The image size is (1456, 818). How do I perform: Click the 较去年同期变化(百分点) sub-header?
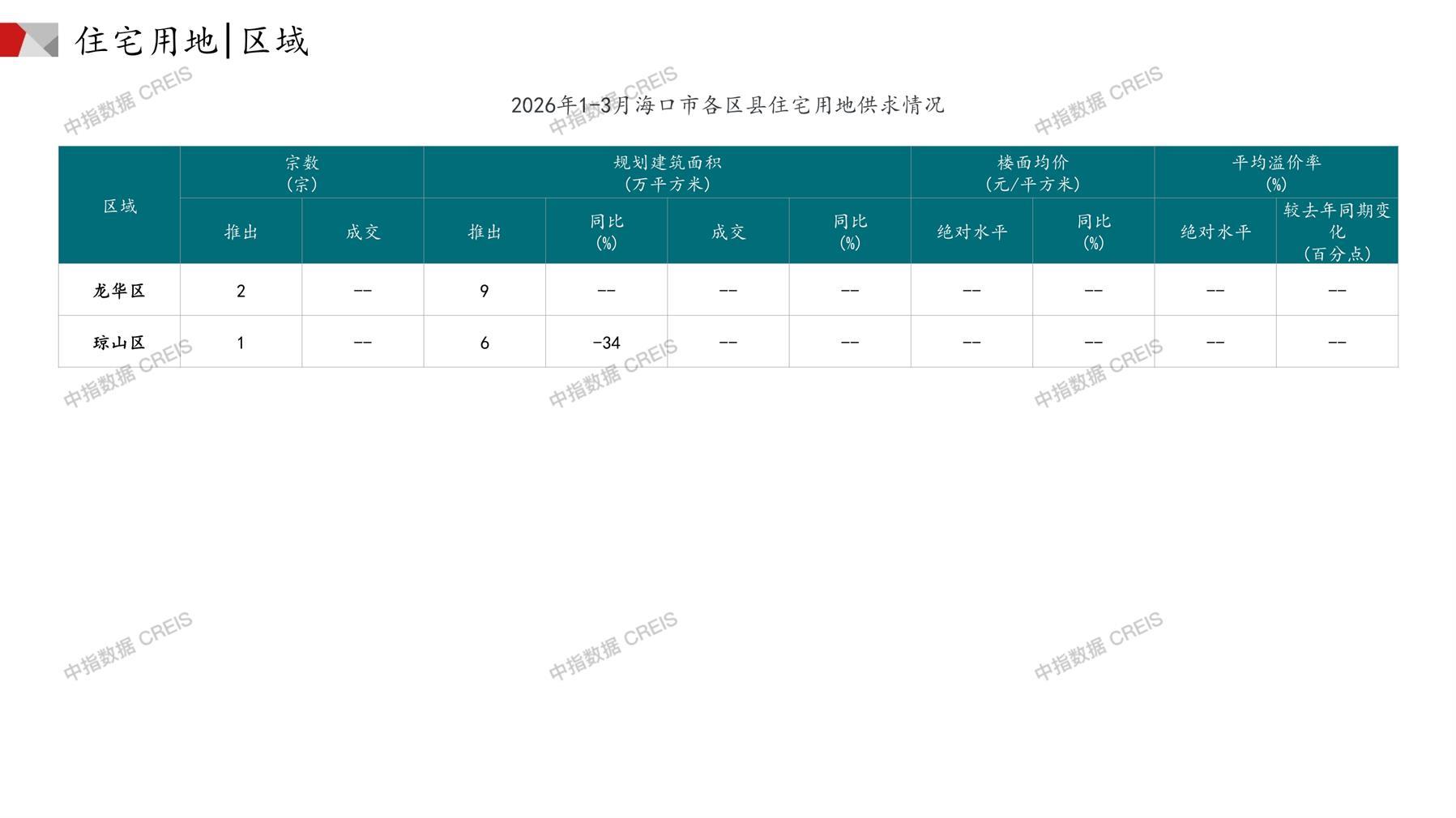(1336, 232)
